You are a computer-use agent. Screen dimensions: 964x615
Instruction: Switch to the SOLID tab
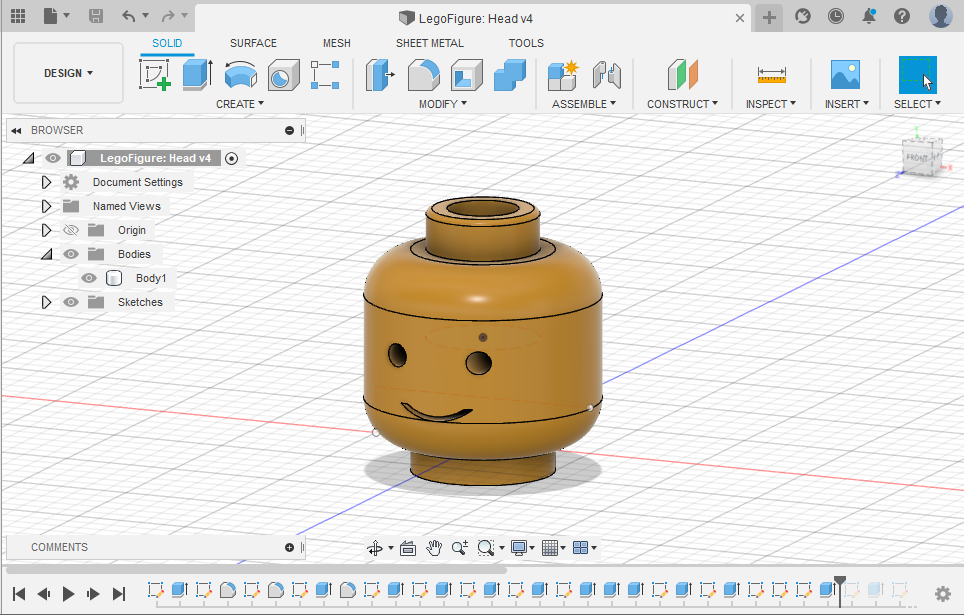[x=167, y=43]
